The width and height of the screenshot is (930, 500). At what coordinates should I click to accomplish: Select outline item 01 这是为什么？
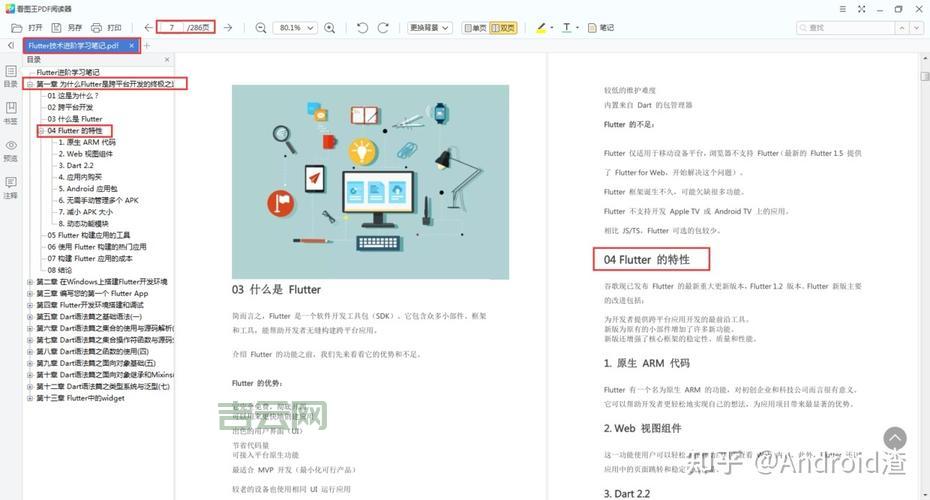73,95
